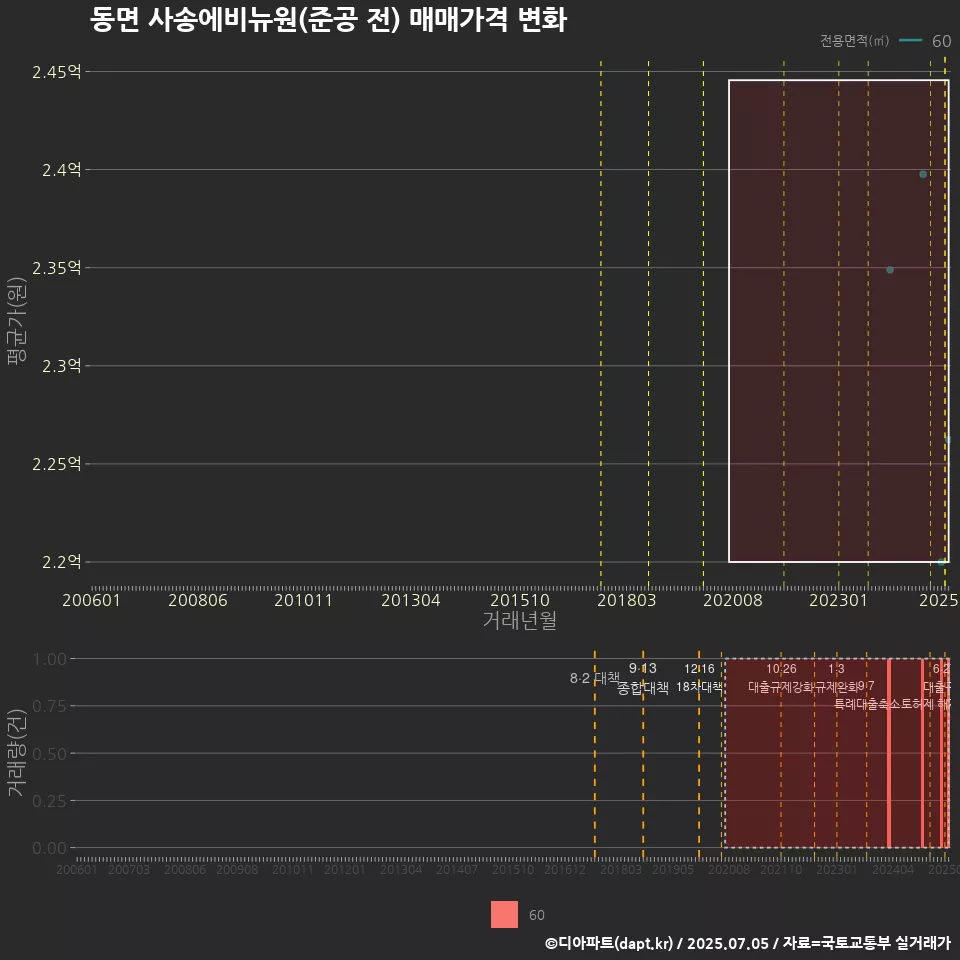Click the 12·16 18차대책 annotation
Screen dimensions: 960x960
click(x=699, y=678)
